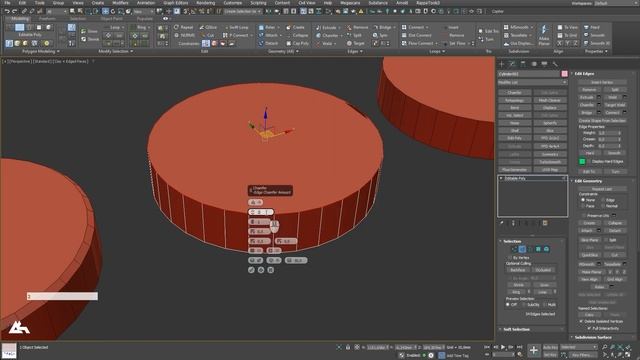Open the Modifiers menu

[x=120, y=3]
